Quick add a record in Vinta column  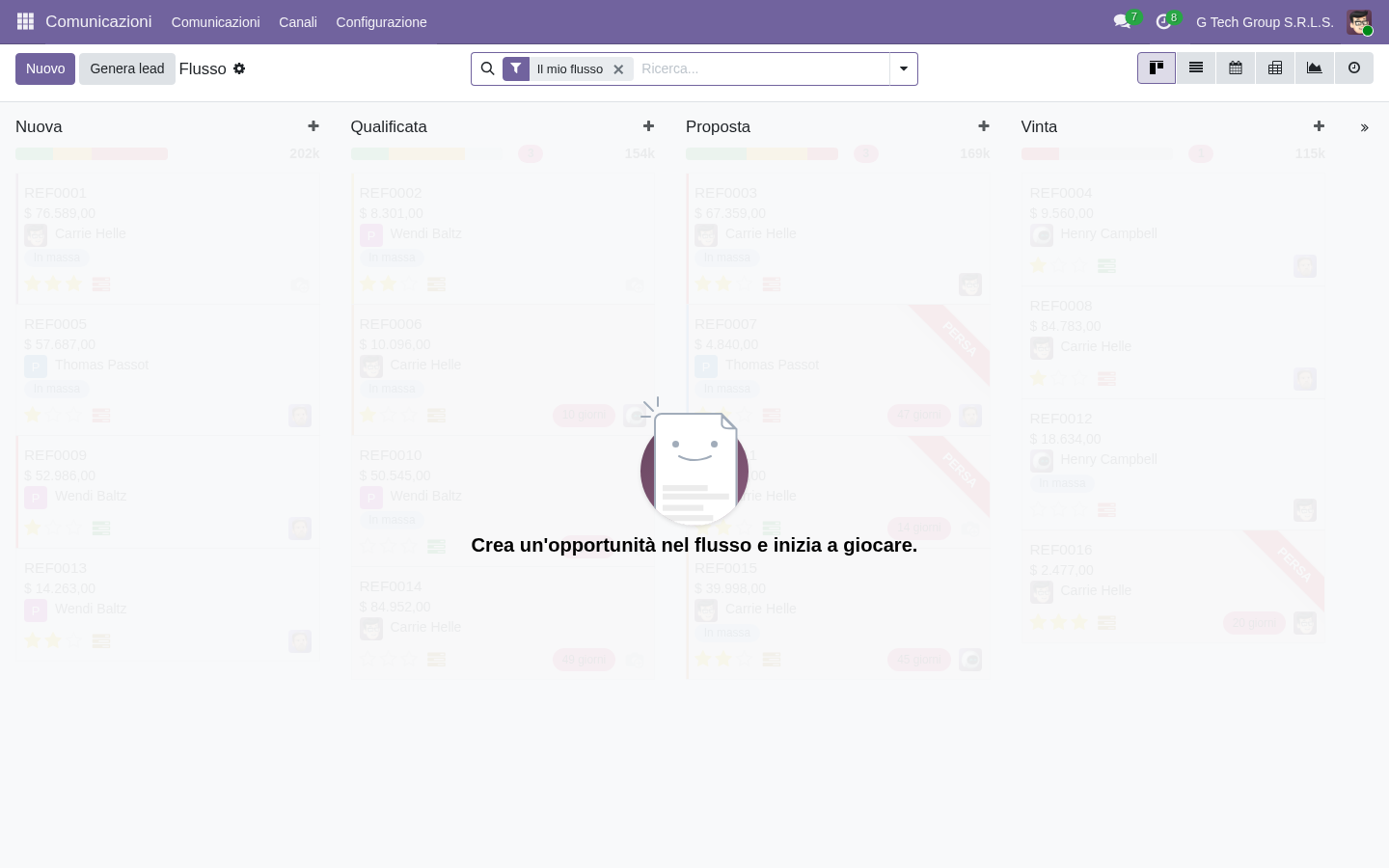tap(1319, 126)
